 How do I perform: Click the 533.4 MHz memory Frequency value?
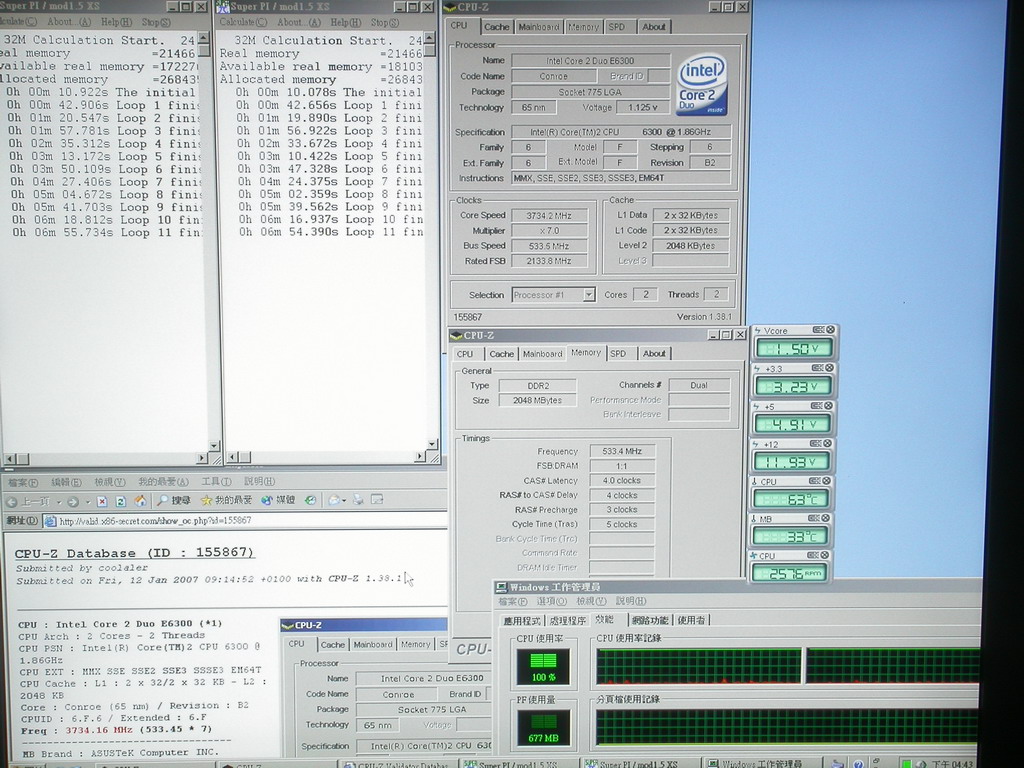point(622,451)
